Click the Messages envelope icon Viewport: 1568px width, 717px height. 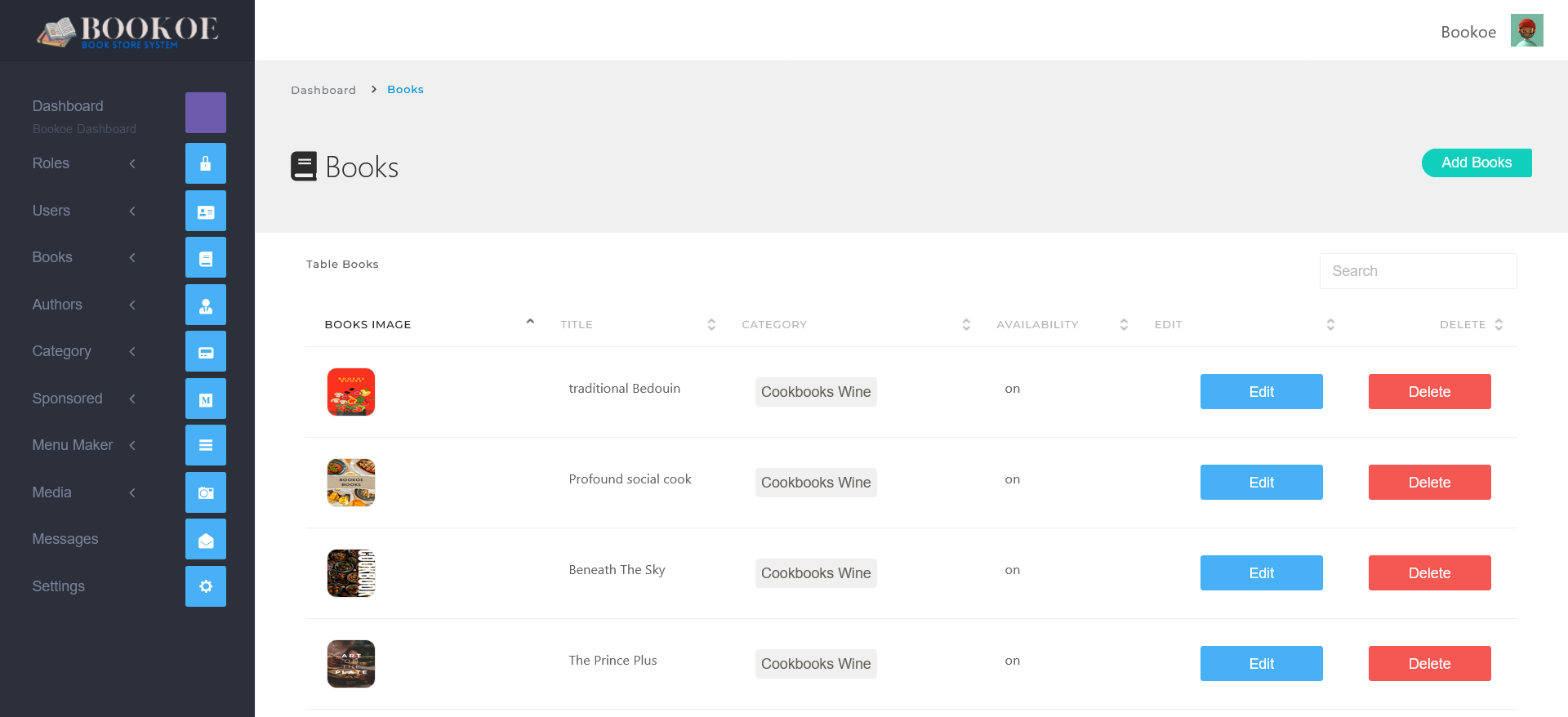tap(205, 539)
